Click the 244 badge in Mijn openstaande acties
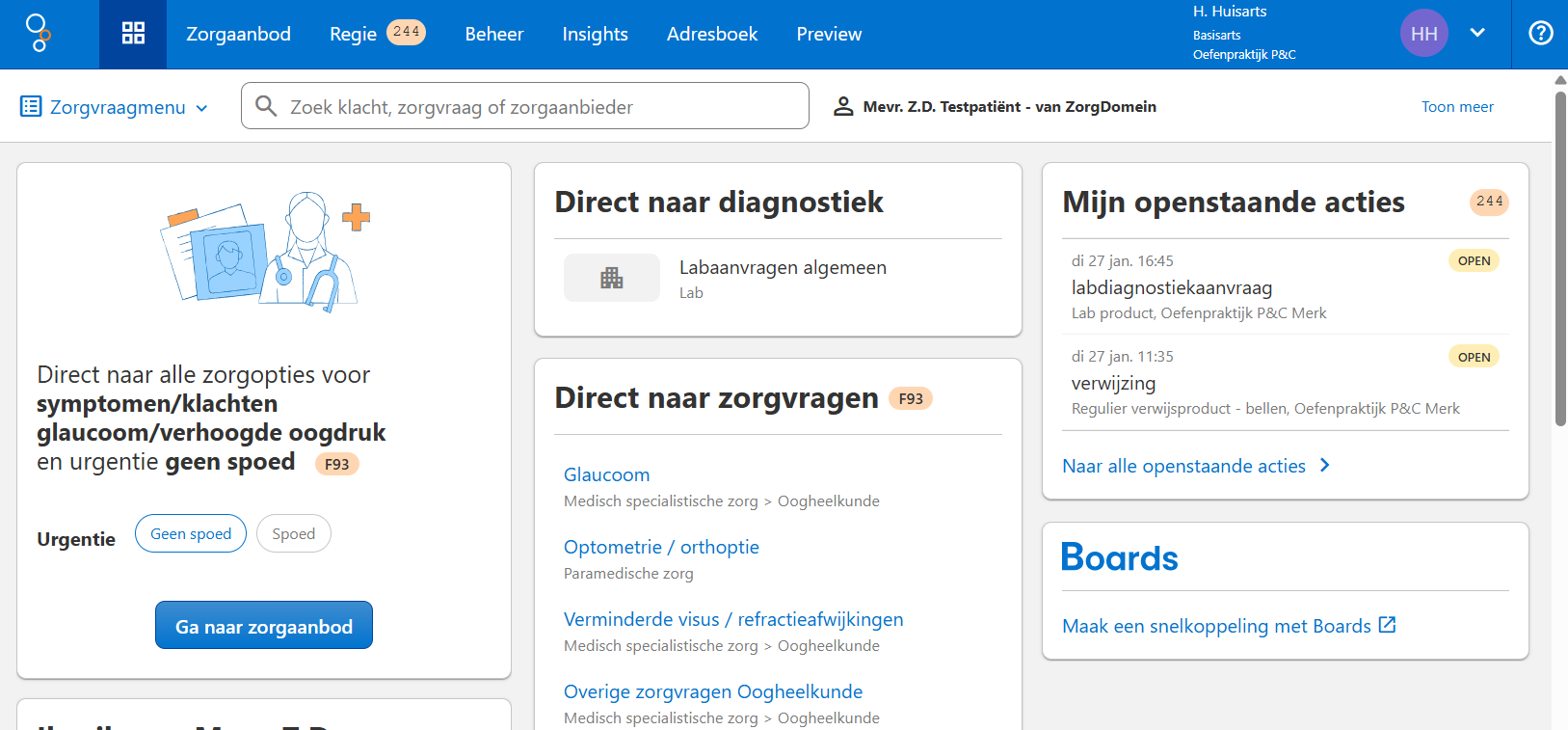 [x=1489, y=202]
